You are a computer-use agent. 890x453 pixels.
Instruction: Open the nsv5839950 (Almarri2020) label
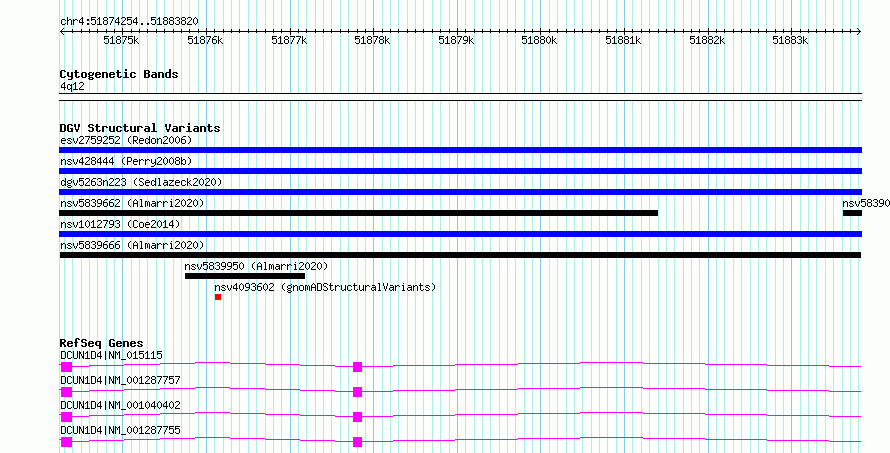click(257, 266)
